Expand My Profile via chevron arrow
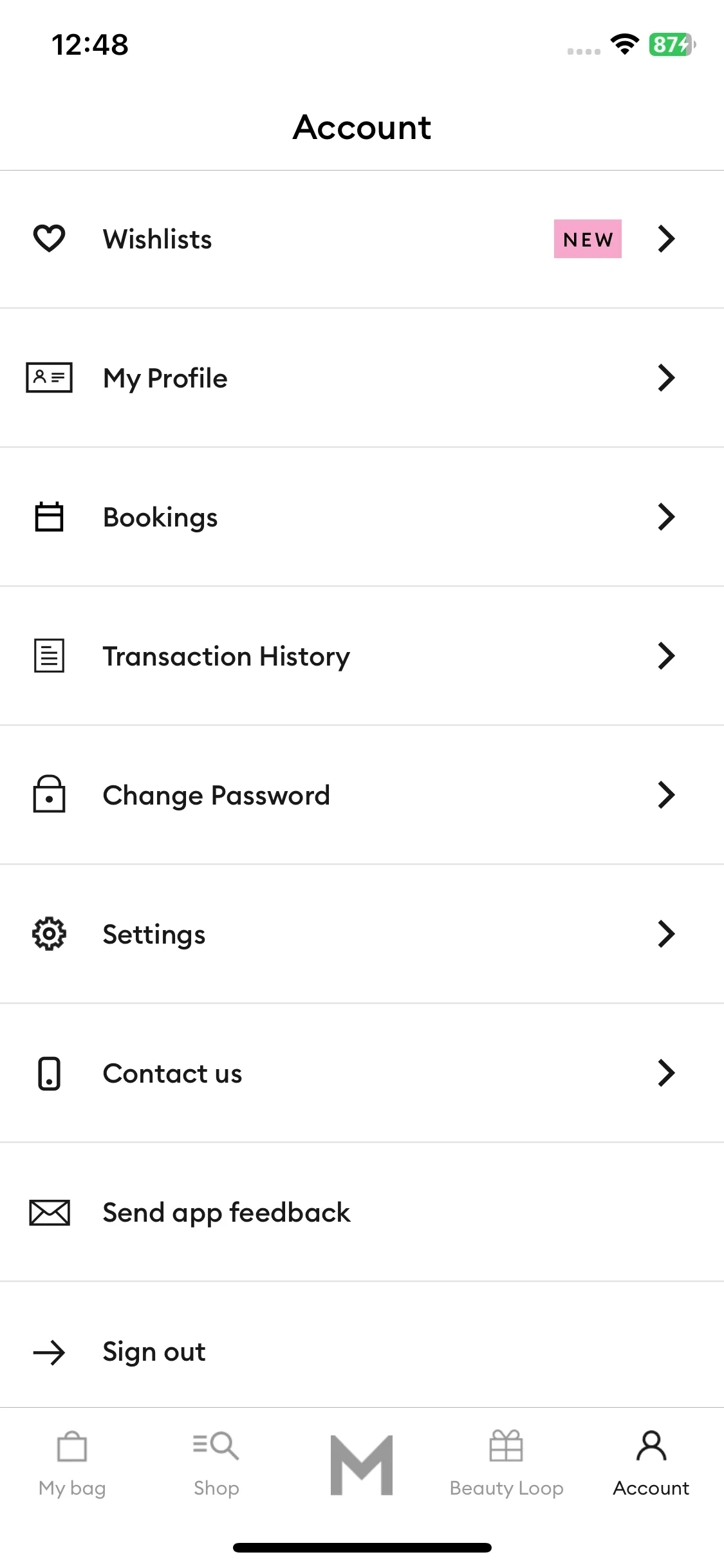This screenshot has height=1568, width=724. pos(666,378)
